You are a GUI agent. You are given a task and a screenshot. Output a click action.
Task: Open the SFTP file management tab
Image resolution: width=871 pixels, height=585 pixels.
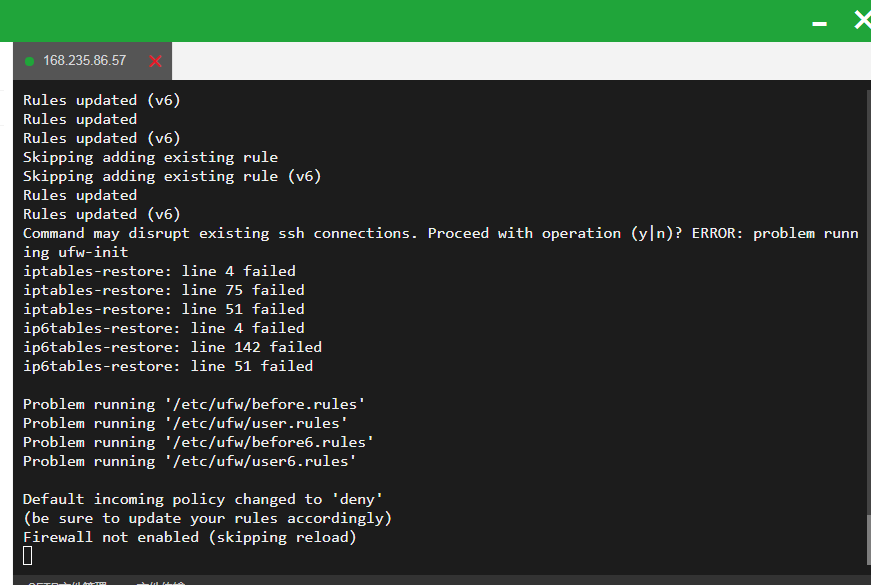(67, 582)
